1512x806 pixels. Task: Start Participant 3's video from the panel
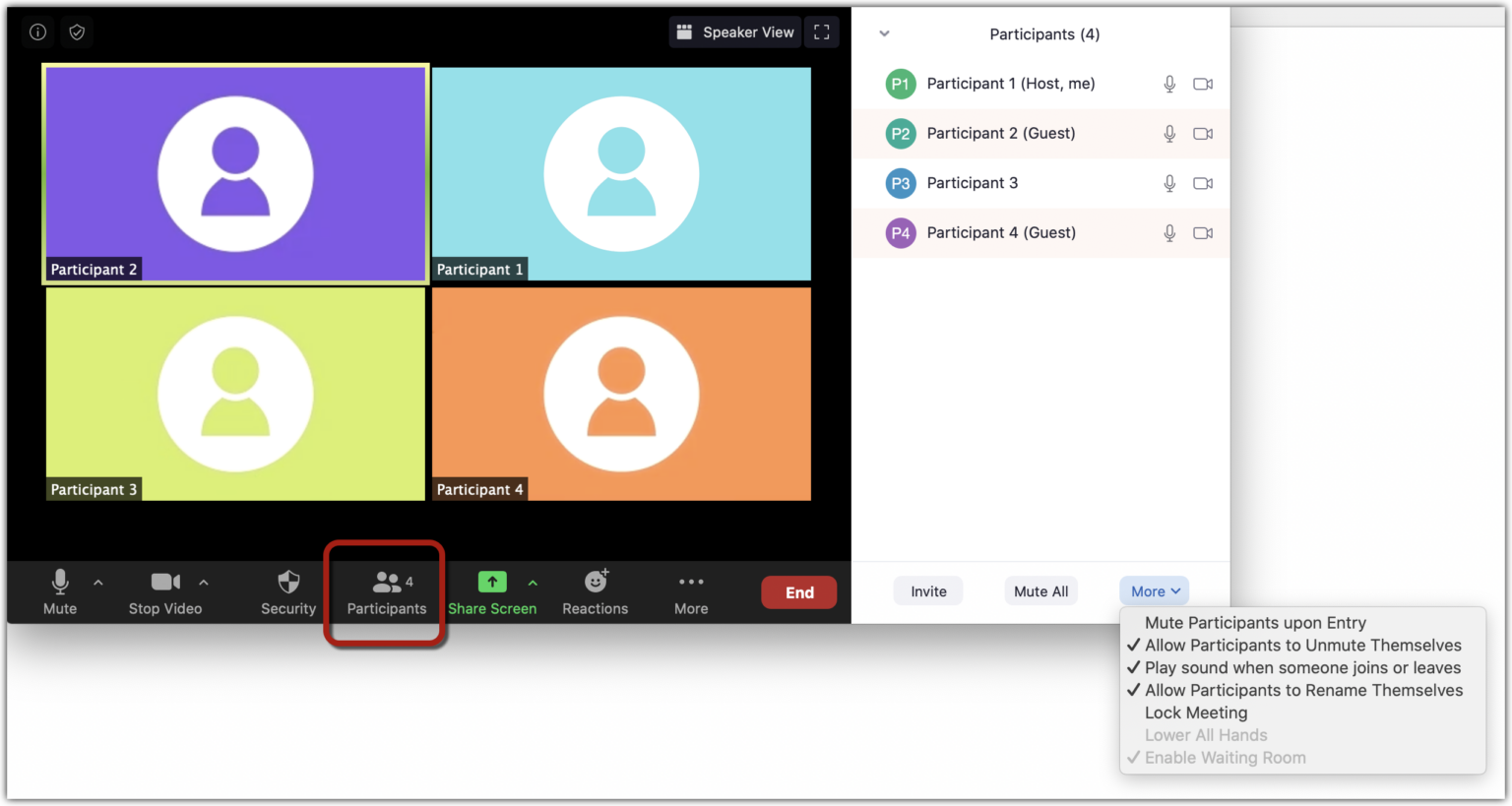pyautogui.click(x=1202, y=183)
